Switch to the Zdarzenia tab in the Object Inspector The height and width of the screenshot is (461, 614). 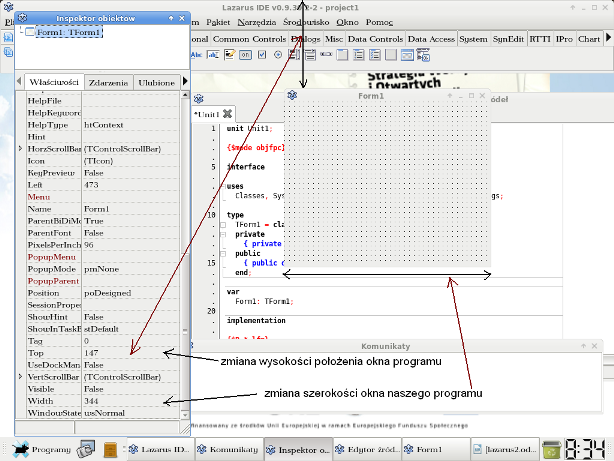tap(108, 83)
